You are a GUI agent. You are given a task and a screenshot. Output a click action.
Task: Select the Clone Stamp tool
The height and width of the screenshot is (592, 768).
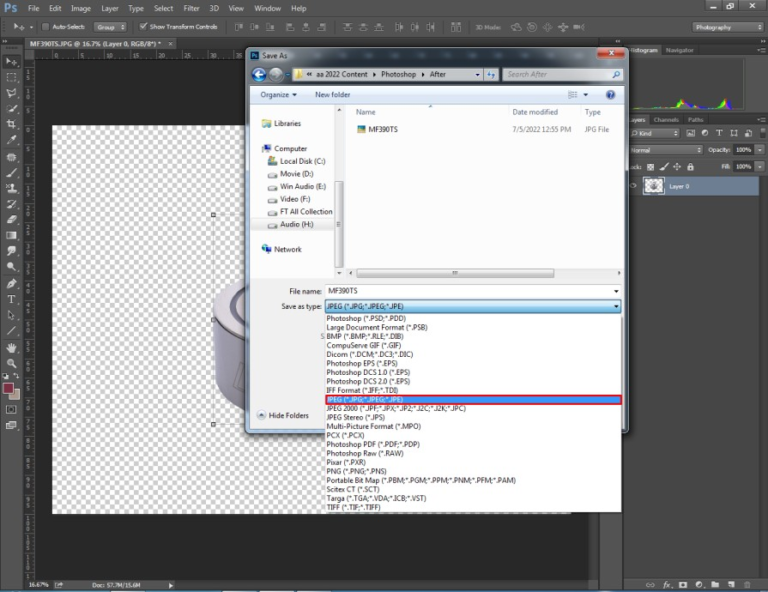(x=11, y=189)
